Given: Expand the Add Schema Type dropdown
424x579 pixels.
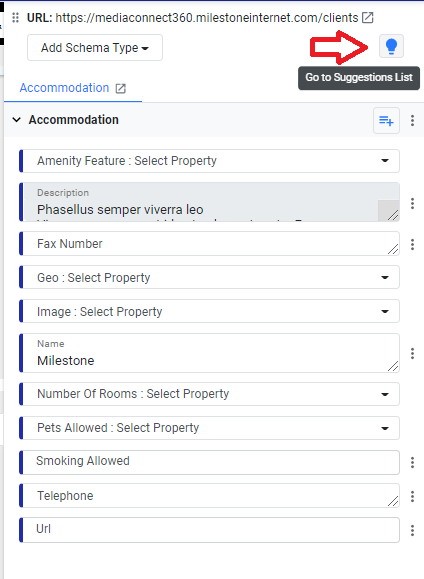Looking at the screenshot, I should [95, 48].
